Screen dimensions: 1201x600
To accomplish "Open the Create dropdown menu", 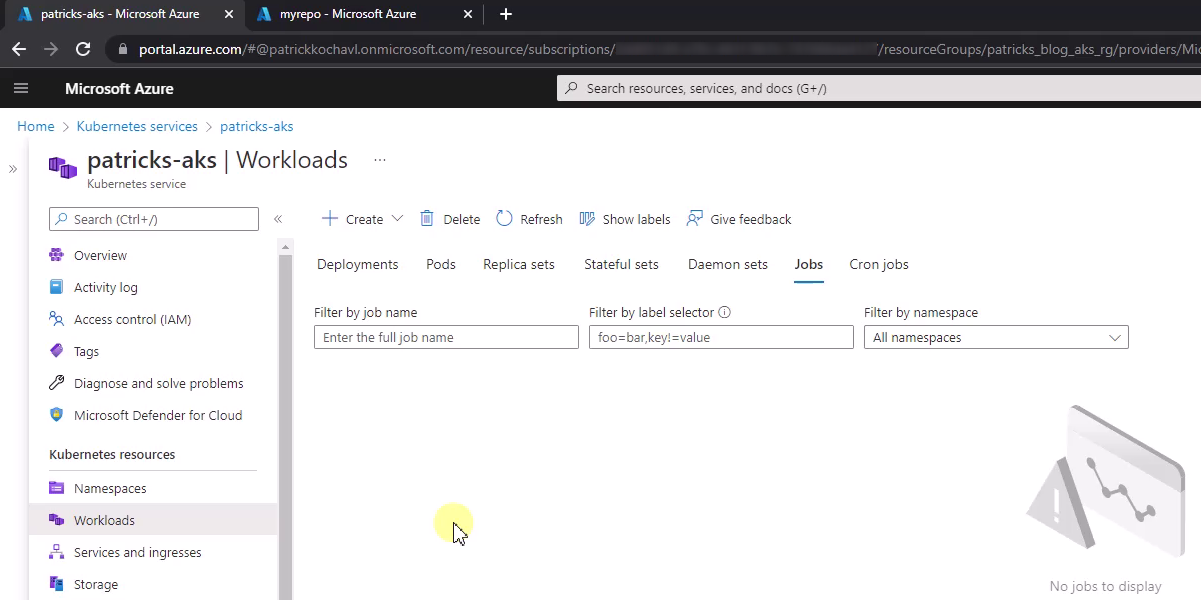I will (362, 219).
